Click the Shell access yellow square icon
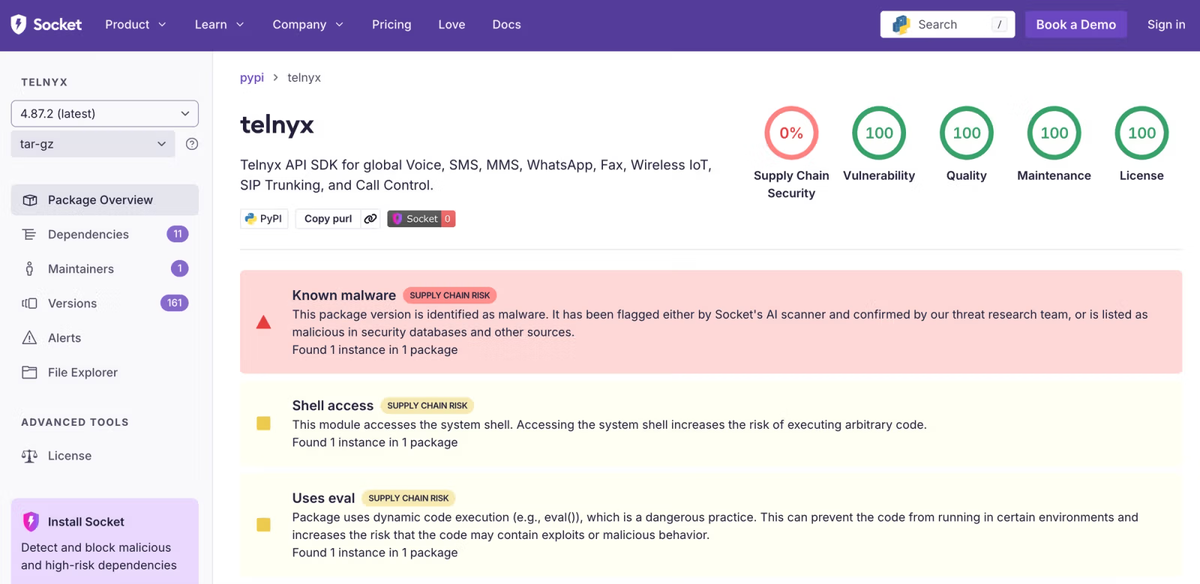The image size is (1200, 584). click(264, 423)
